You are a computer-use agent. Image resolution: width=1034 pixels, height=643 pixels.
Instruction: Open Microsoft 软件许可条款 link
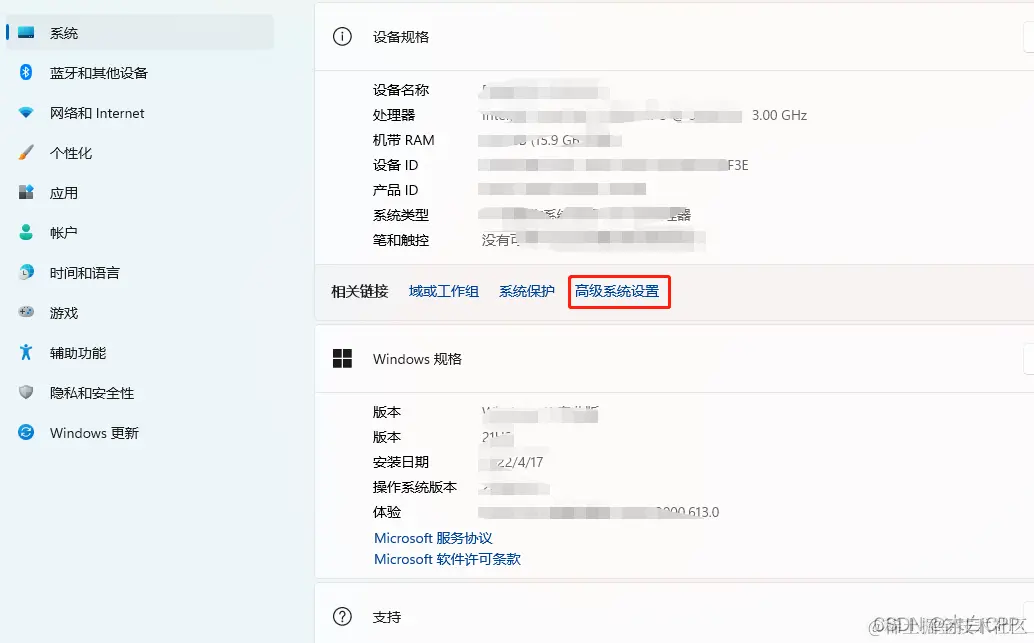[447, 559]
